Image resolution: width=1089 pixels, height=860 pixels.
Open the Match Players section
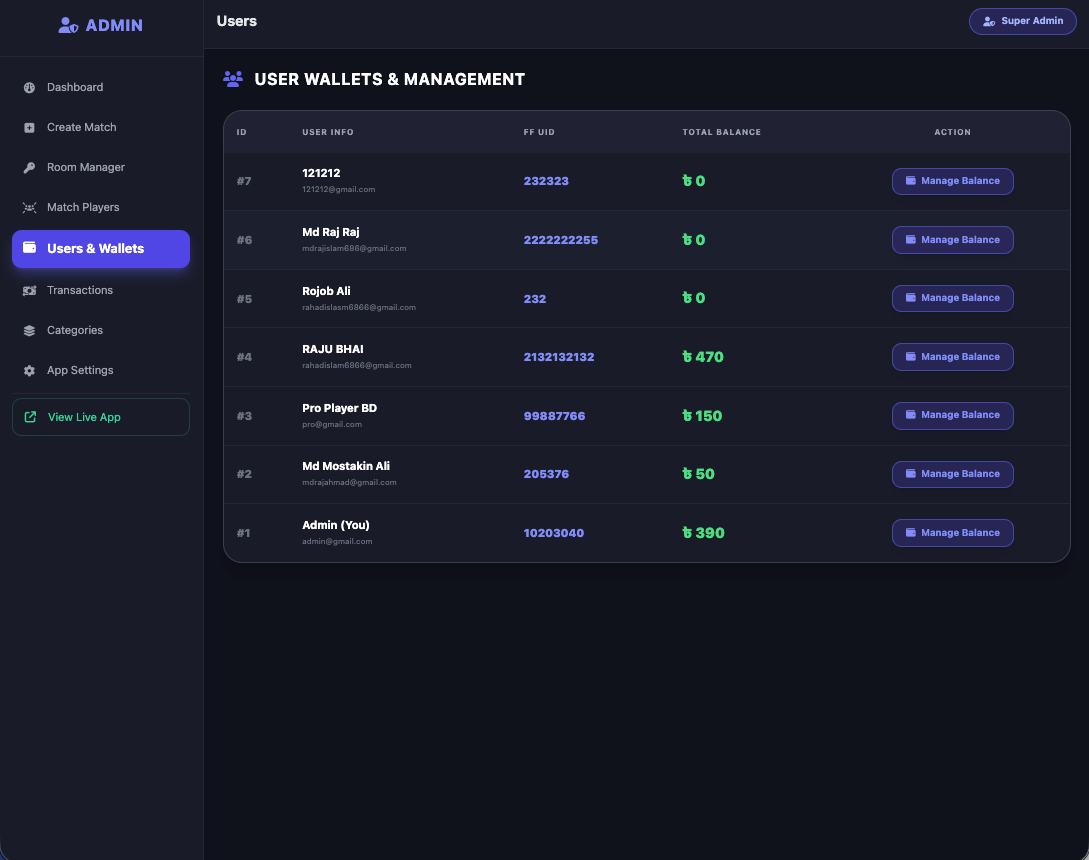(x=101, y=208)
